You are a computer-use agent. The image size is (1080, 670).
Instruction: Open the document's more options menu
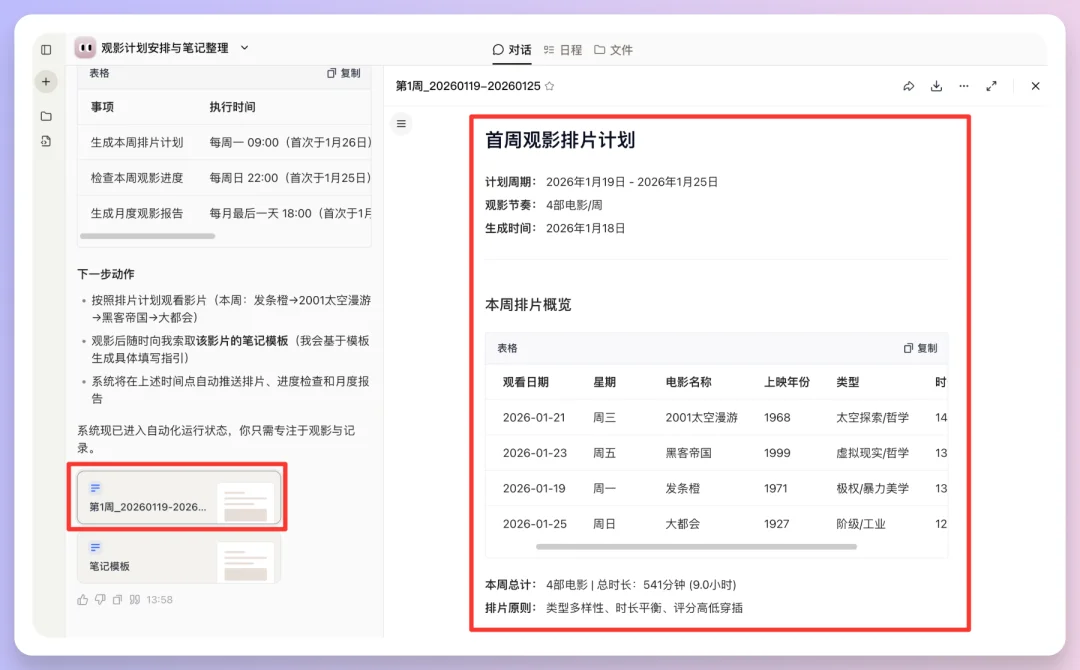pyautogui.click(x=963, y=86)
